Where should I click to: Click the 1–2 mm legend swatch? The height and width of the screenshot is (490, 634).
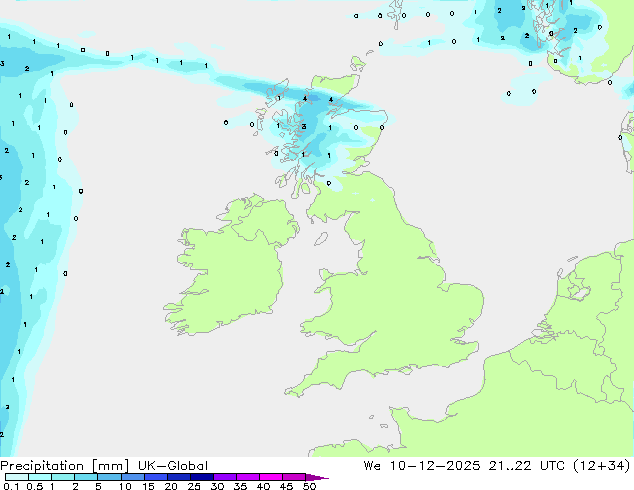[63, 477]
